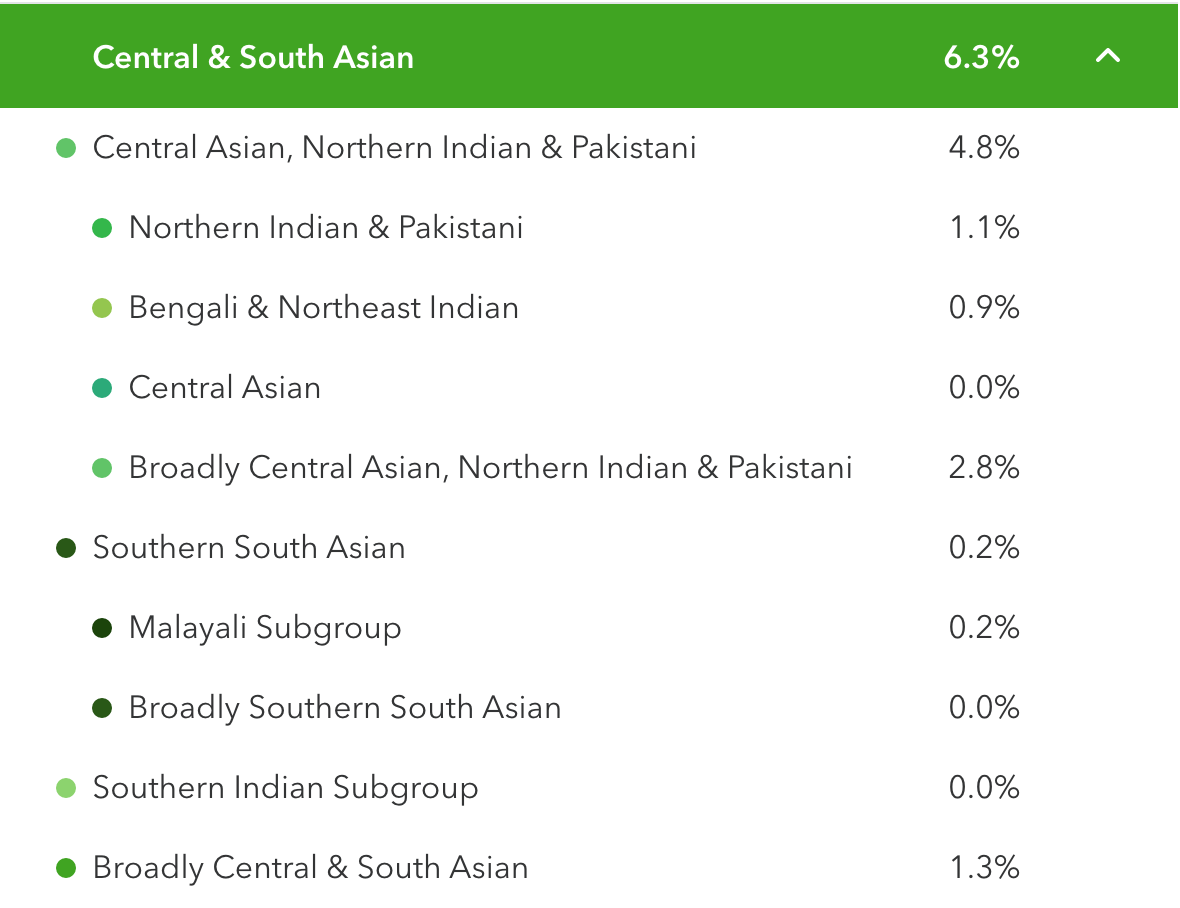Click the dot next to Bengali & Northeast Indian
Image resolution: width=1180 pixels, height=908 pixels.
102,308
